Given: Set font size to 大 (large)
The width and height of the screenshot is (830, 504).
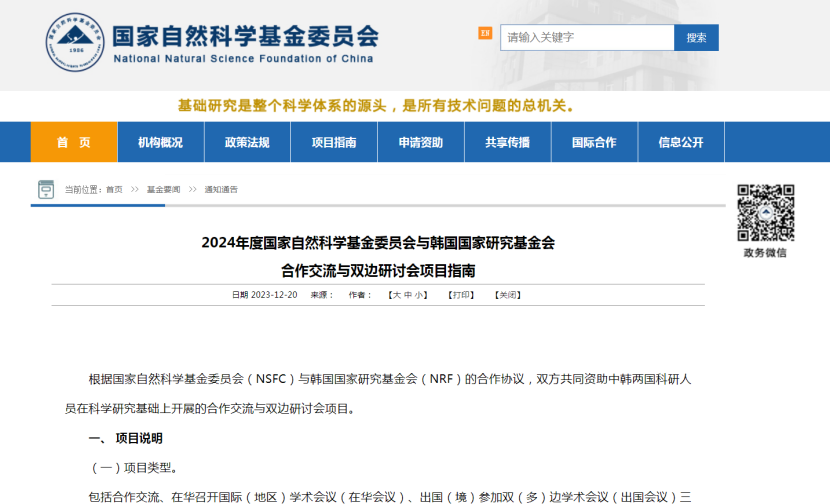Looking at the screenshot, I should pyautogui.click(x=396, y=295).
